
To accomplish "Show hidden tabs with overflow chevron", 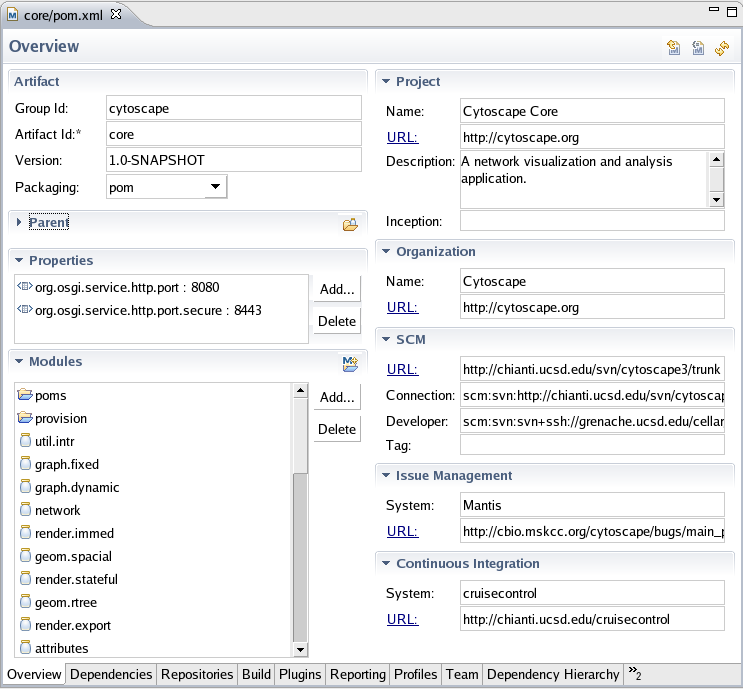I will pyautogui.click(x=634, y=673).
